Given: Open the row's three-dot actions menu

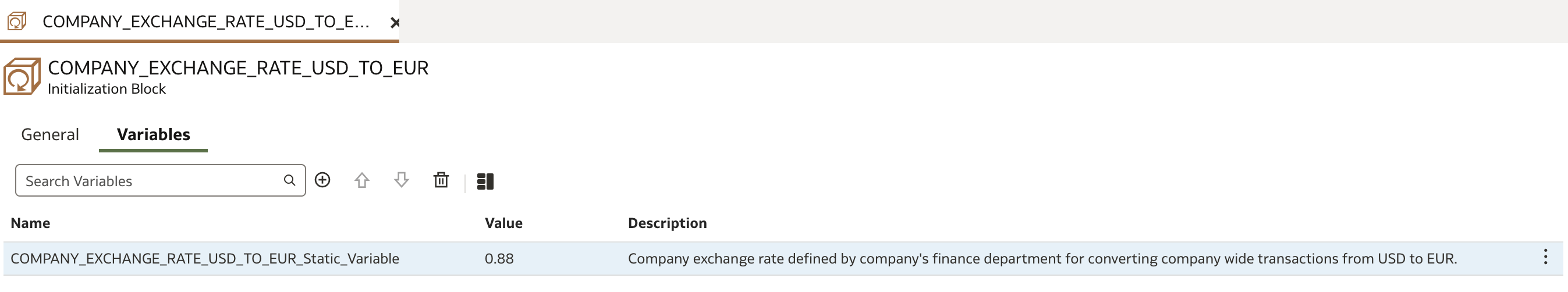Looking at the screenshot, I should point(1545,257).
